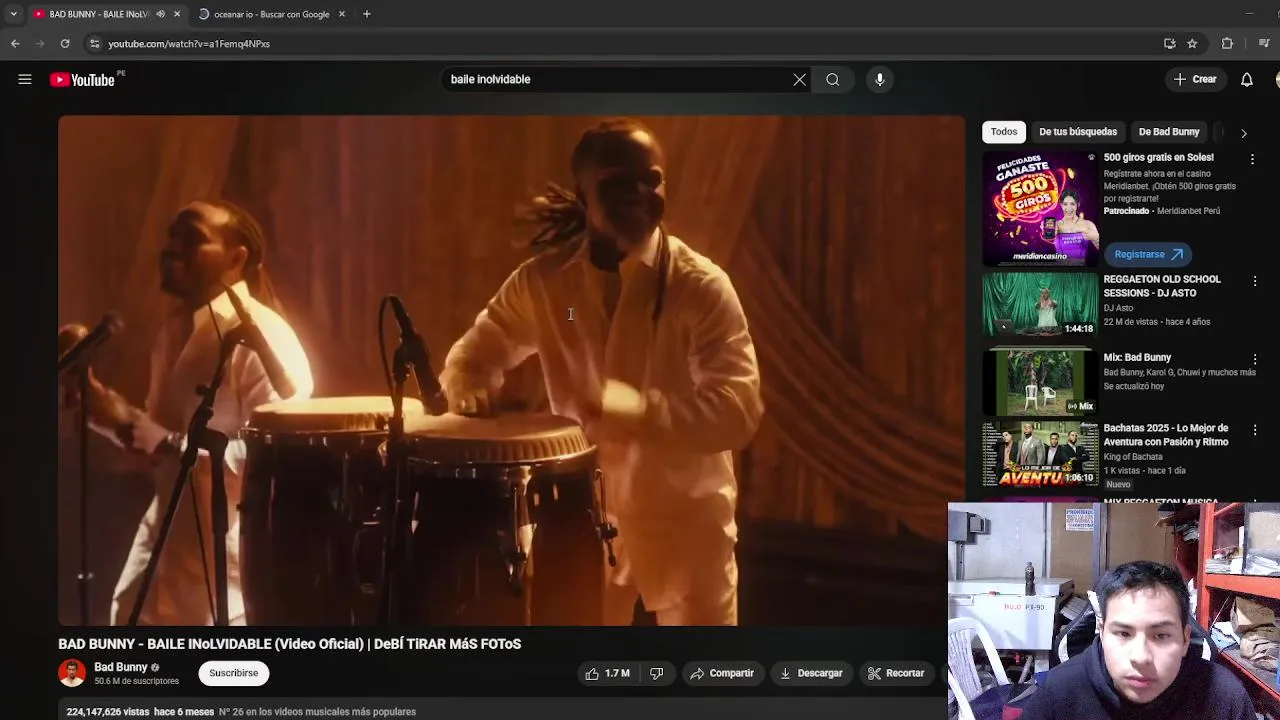Click the video title BAD BUNNY - BAILE INoLVIDABLE
The image size is (1280, 720).
(x=290, y=644)
